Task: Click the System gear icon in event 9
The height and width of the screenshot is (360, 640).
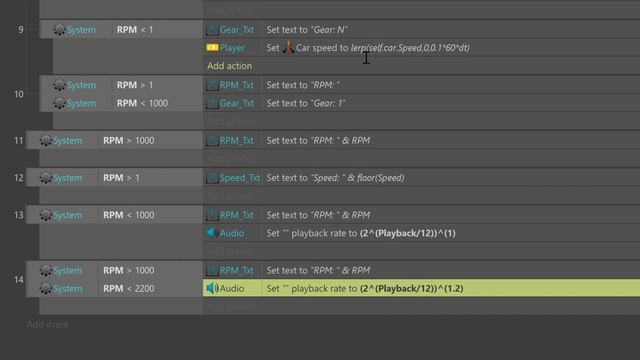Action: pos(59,30)
